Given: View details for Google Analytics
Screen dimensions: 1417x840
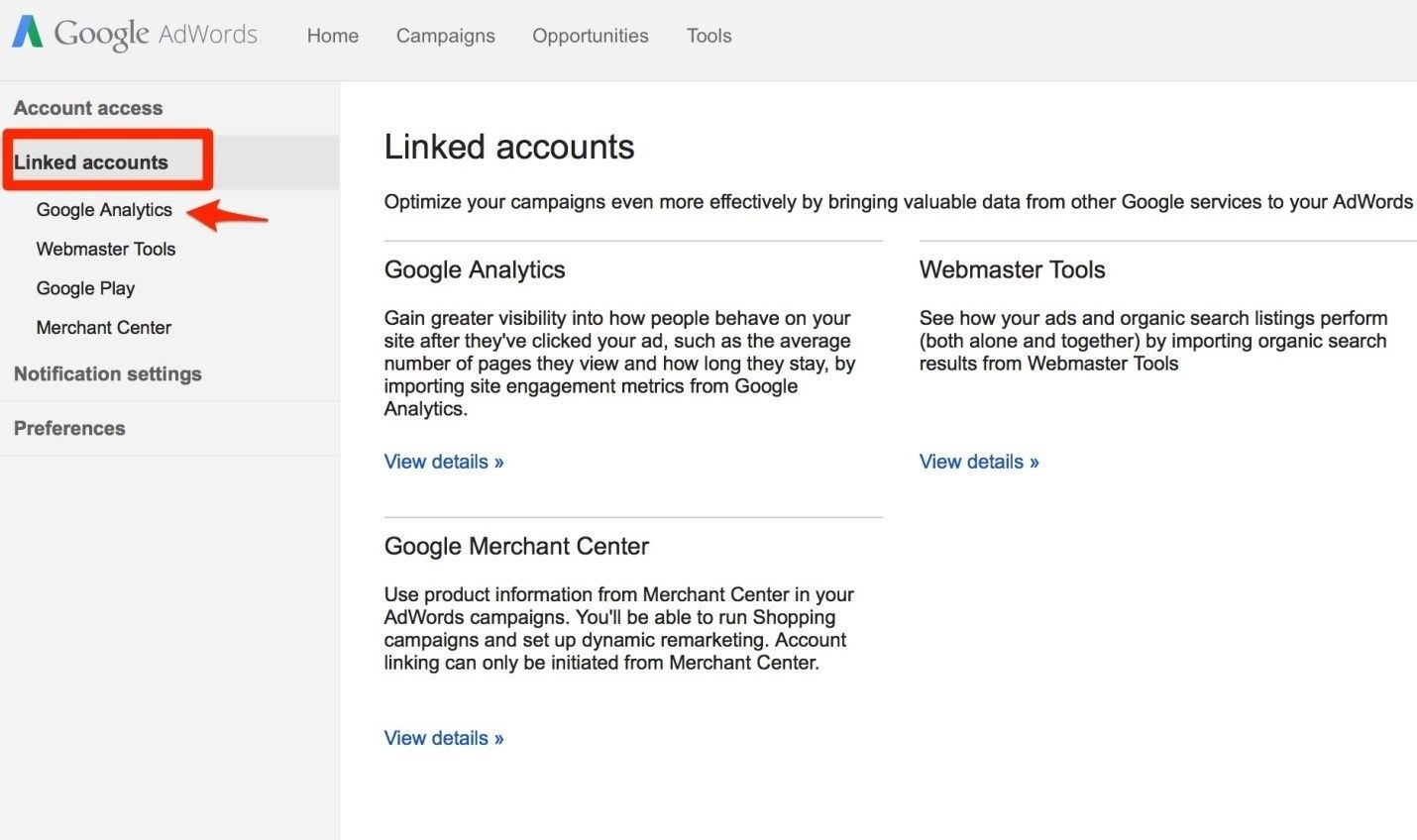Looking at the screenshot, I should pos(443,462).
